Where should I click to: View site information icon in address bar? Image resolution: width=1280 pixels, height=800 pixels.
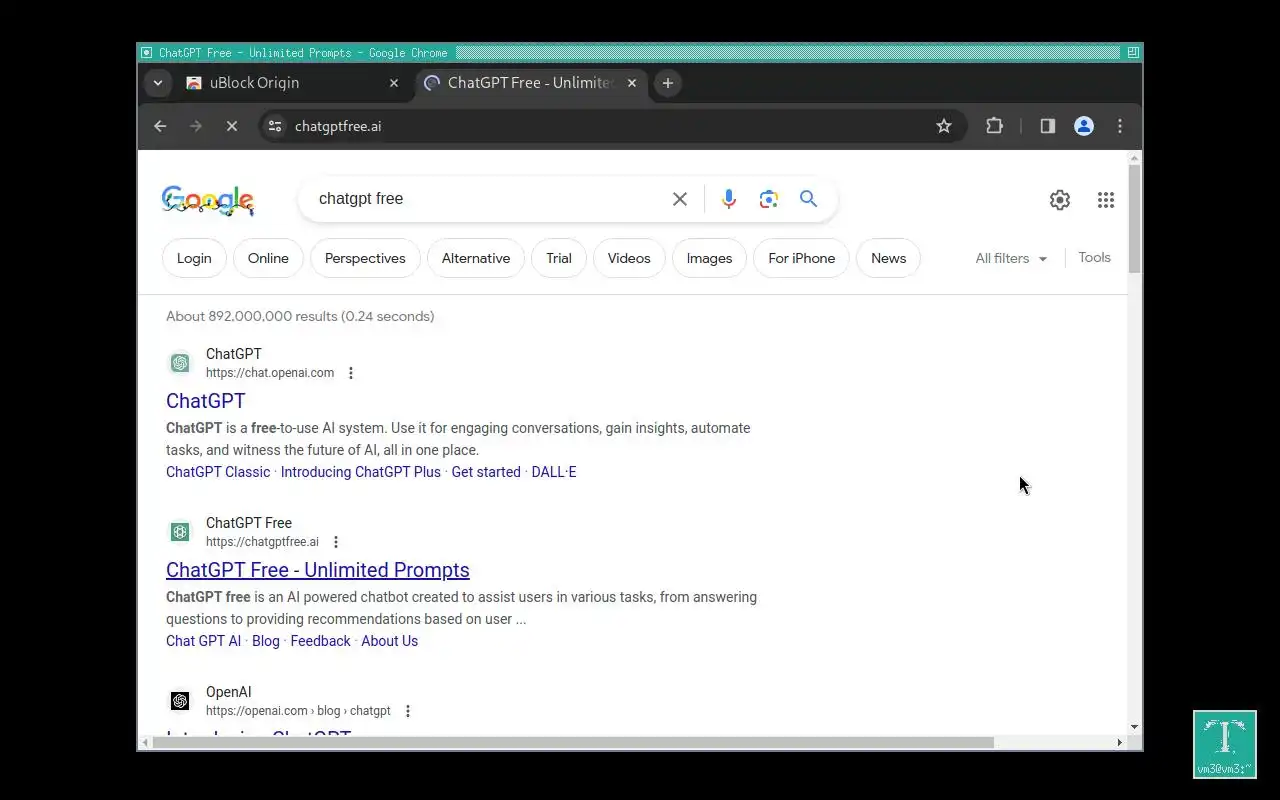(x=275, y=126)
